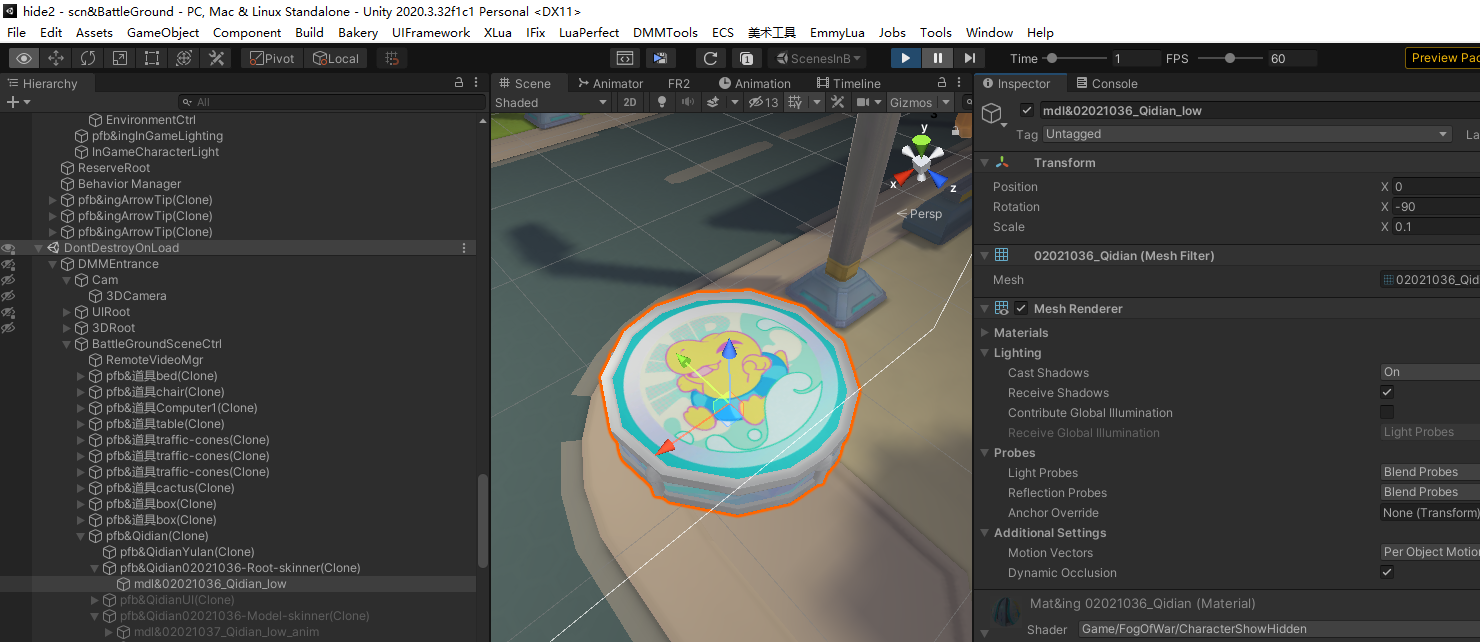This screenshot has width=1480, height=642.
Task: Open the GameObject menu
Action: click(x=163, y=32)
